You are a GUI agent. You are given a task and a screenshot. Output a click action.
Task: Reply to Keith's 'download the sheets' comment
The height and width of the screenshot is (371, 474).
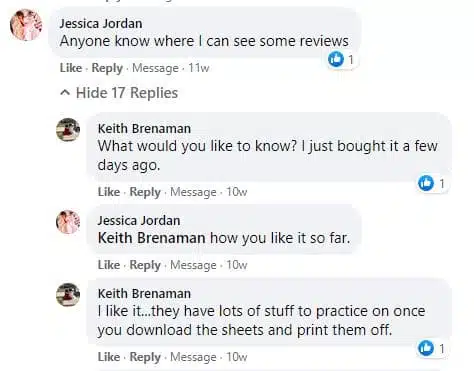point(145,357)
